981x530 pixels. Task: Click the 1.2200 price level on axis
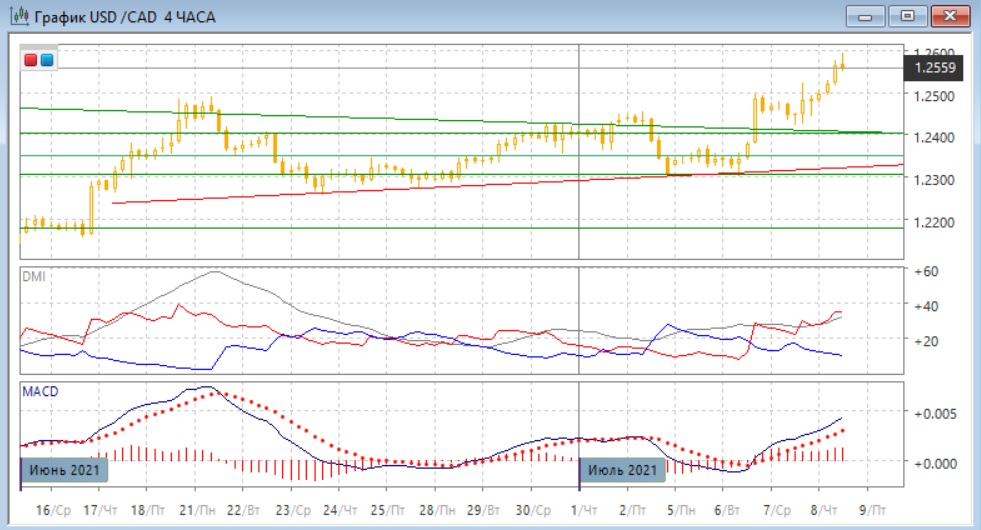(x=938, y=222)
